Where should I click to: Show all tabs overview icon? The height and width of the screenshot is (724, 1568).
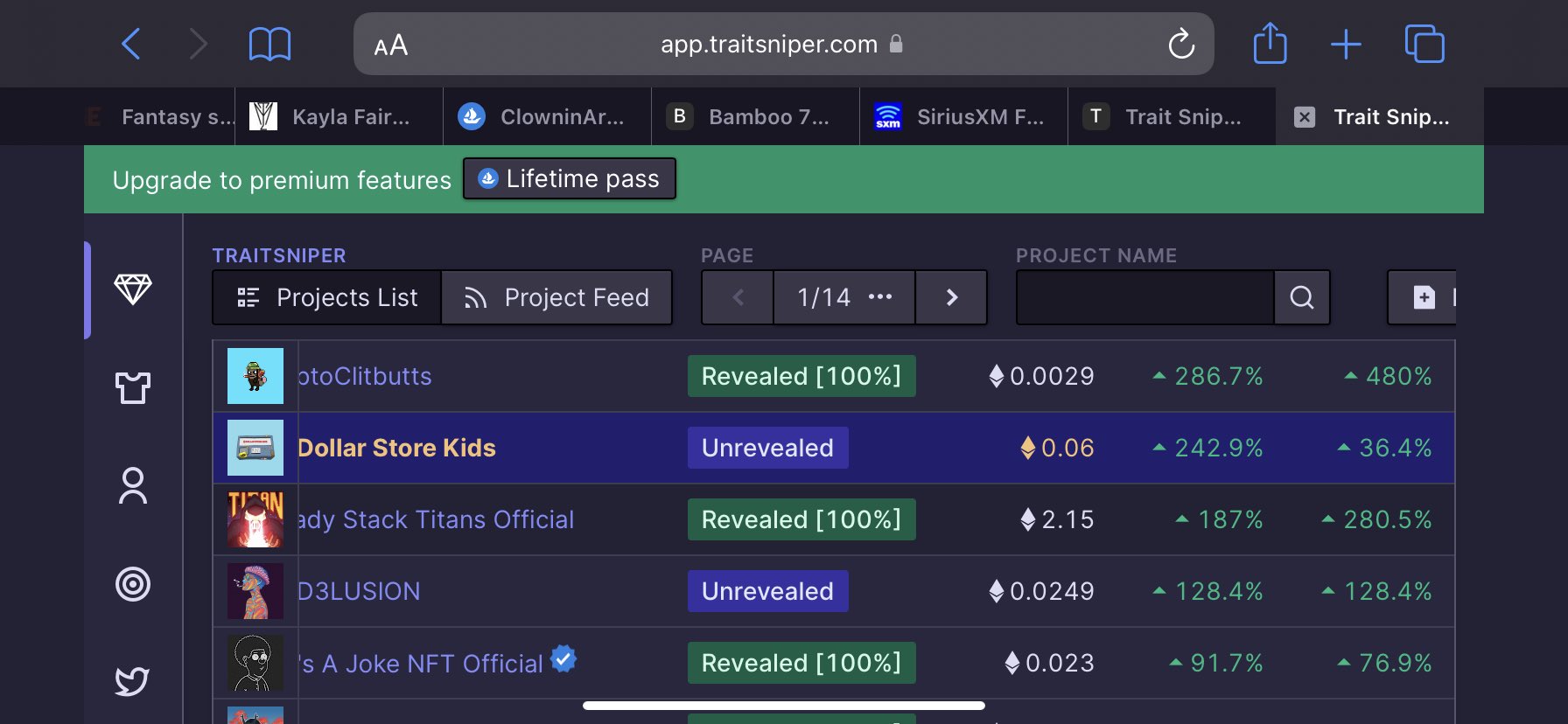click(x=1424, y=44)
